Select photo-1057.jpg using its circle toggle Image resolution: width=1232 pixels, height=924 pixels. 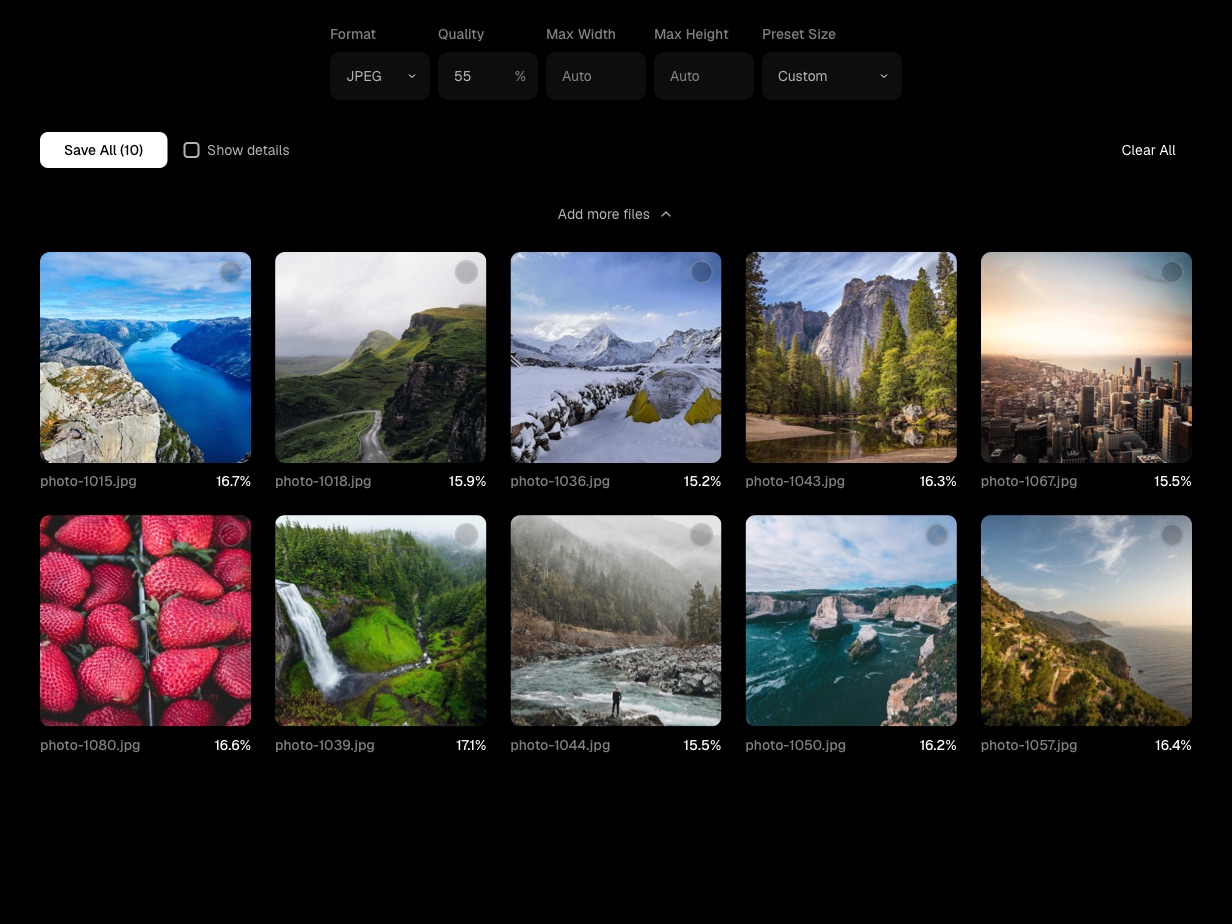[x=1172, y=535]
